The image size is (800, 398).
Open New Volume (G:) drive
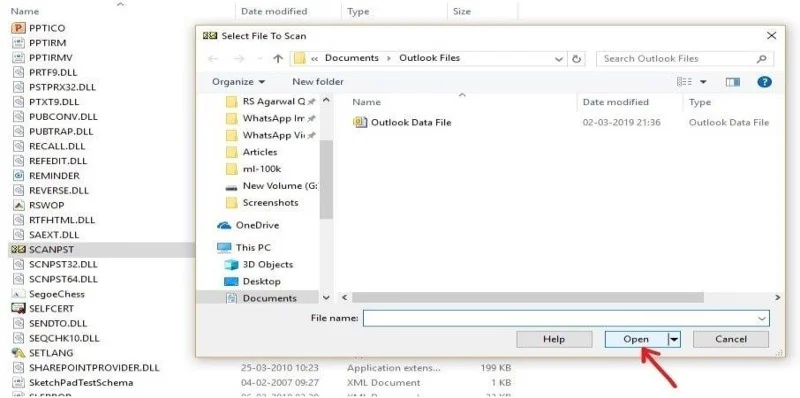click(x=271, y=186)
